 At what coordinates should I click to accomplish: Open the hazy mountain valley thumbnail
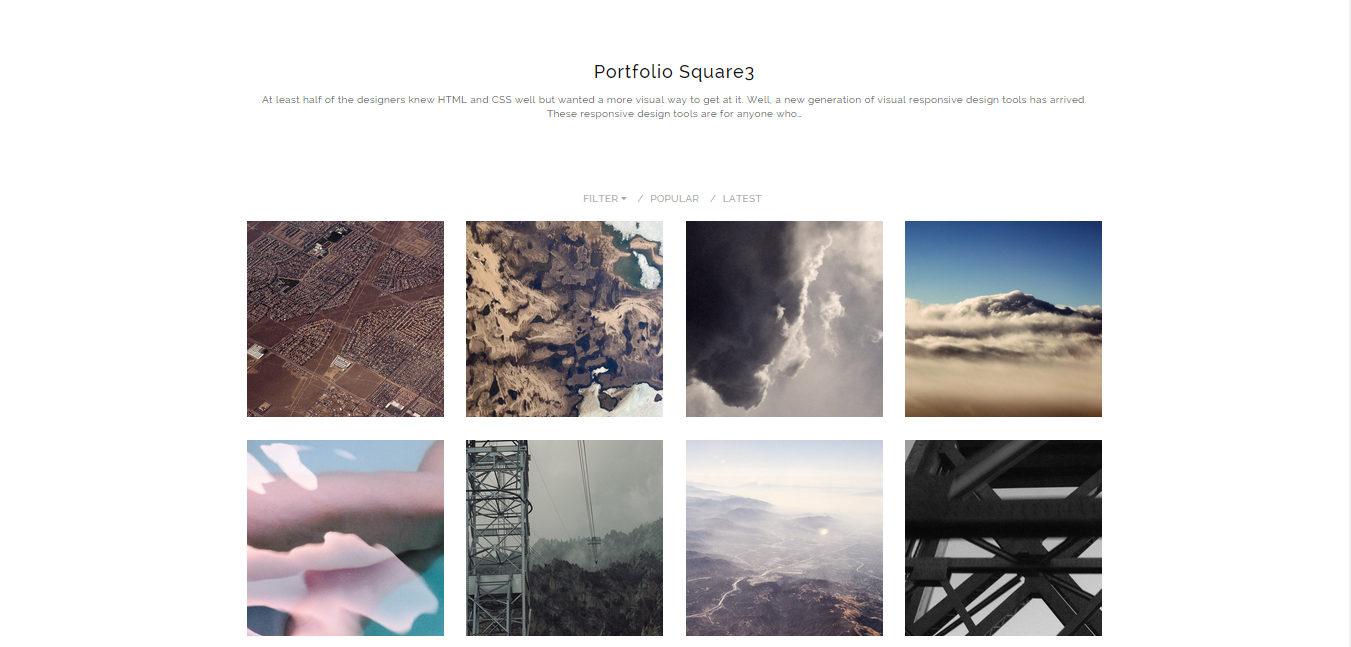point(784,538)
